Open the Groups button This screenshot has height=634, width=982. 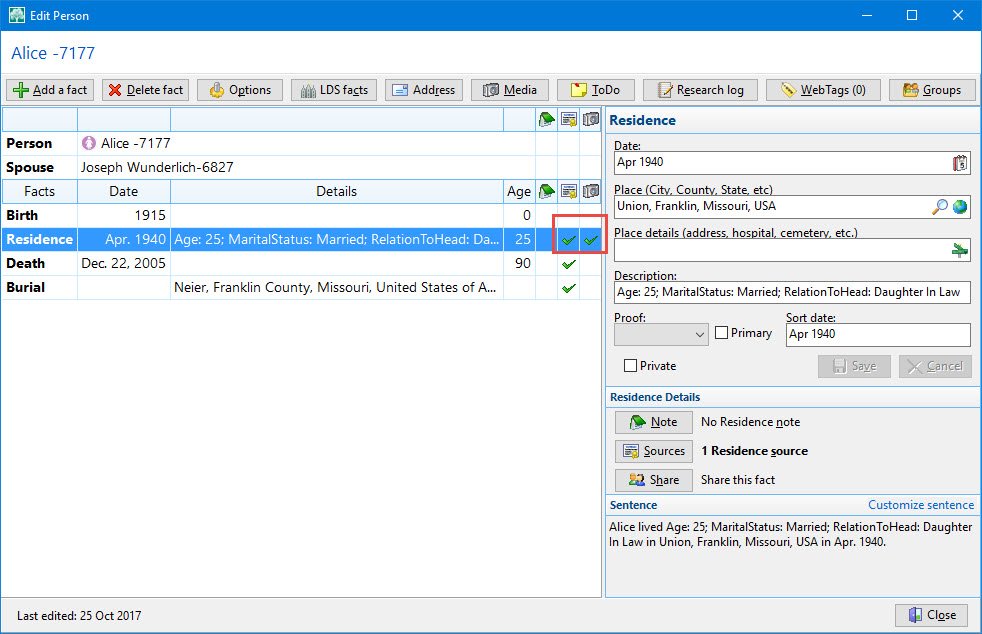coord(932,90)
